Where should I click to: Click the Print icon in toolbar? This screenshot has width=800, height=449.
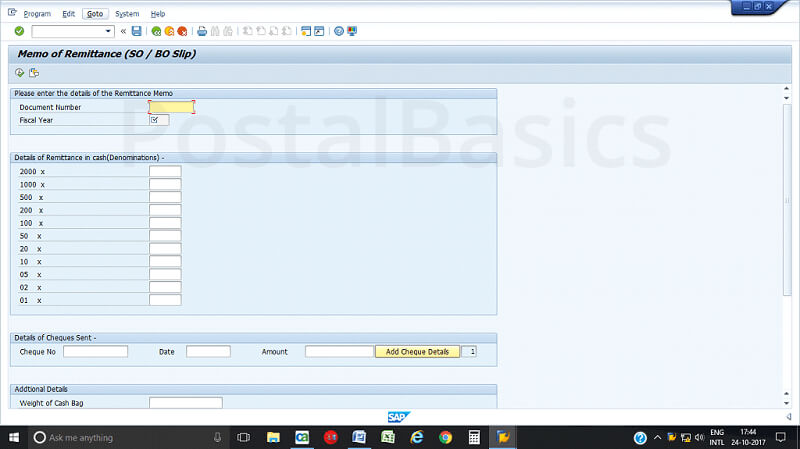[202, 31]
